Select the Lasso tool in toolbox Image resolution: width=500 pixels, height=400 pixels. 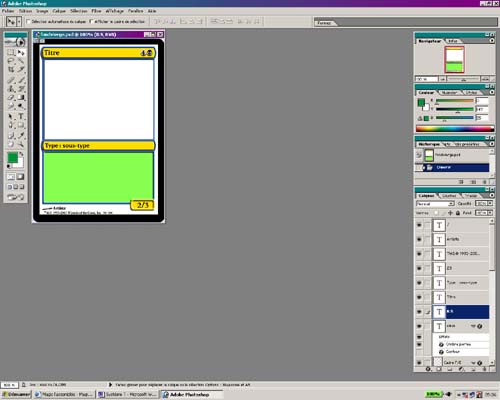[x=11, y=61]
